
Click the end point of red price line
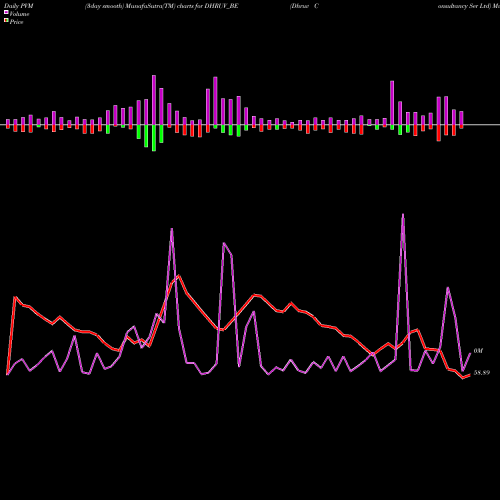470,375
